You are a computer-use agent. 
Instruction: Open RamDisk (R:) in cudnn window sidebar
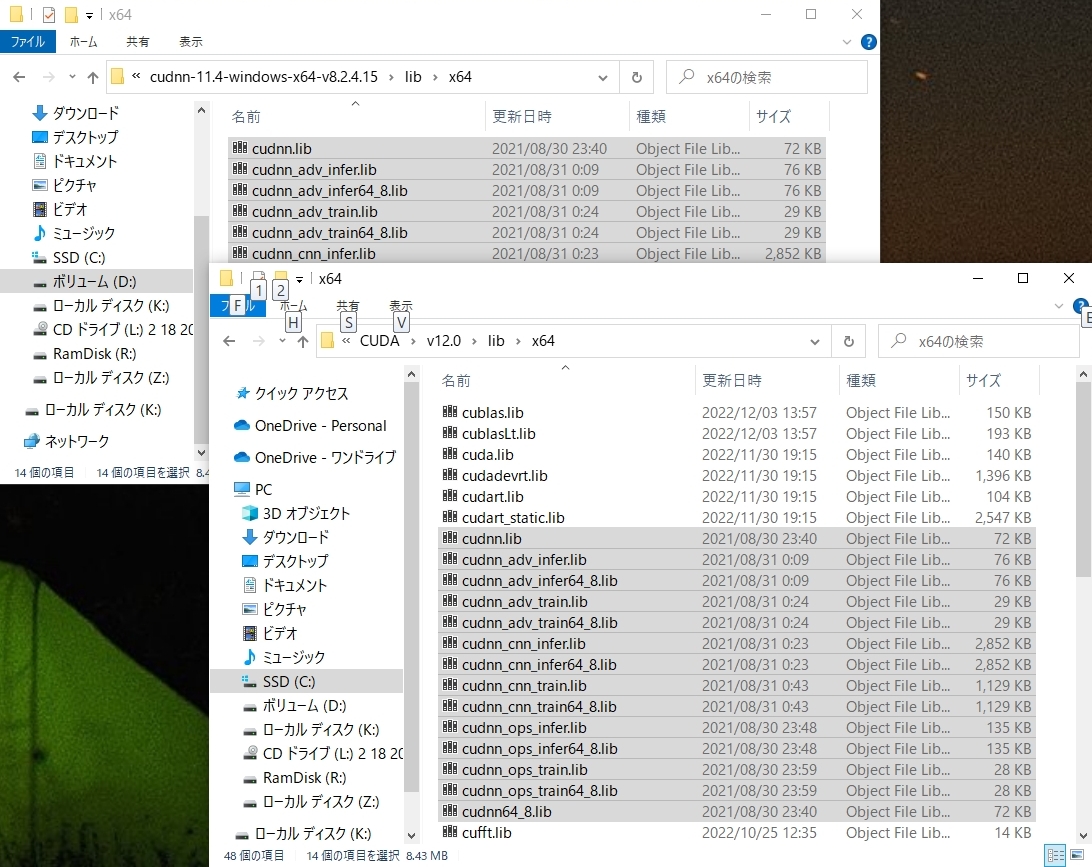click(94, 354)
